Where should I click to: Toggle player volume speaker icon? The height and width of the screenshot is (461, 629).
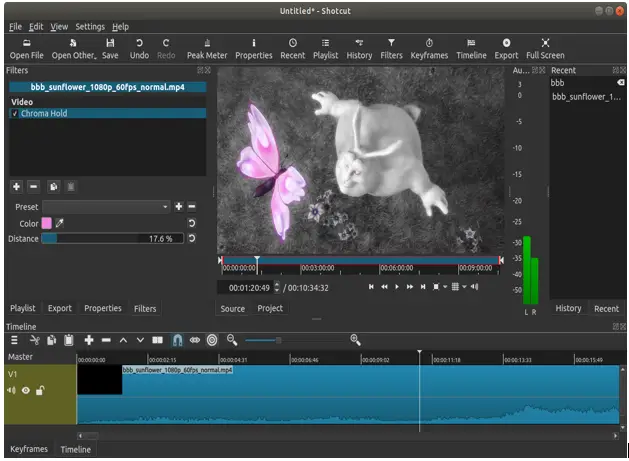coord(474,286)
